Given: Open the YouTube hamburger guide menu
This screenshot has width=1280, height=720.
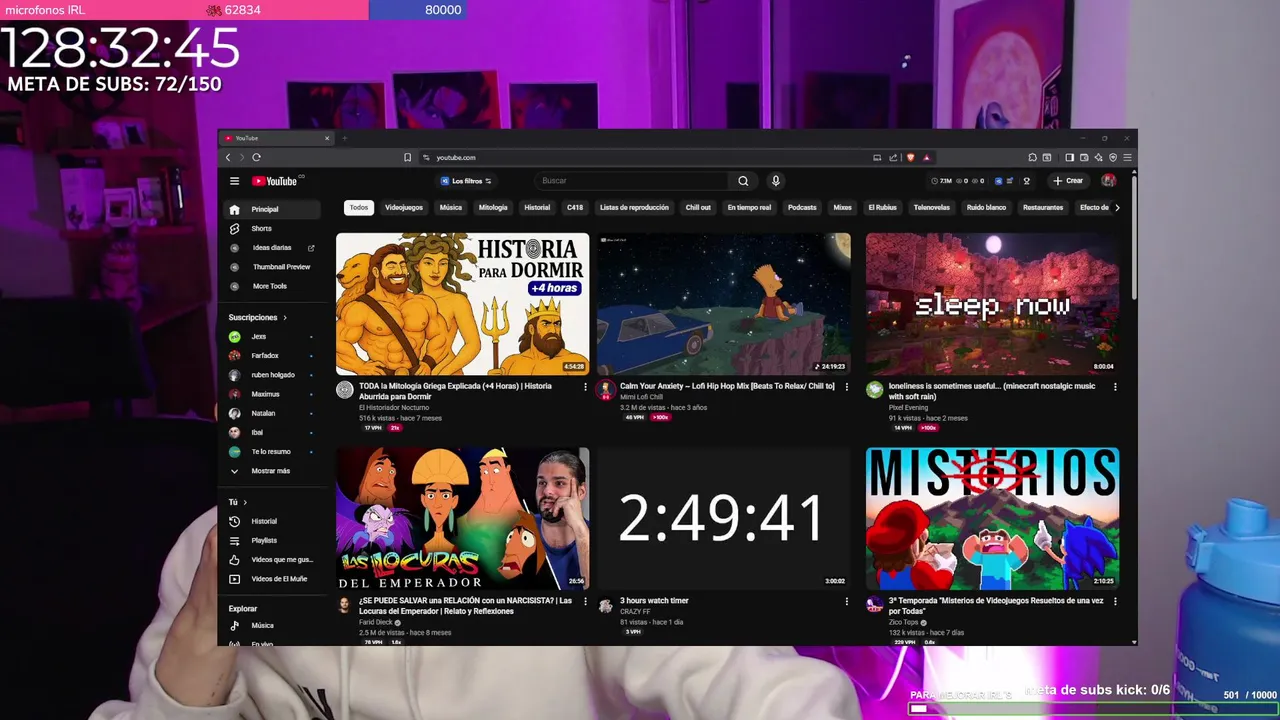Looking at the screenshot, I should pos(234,181).
